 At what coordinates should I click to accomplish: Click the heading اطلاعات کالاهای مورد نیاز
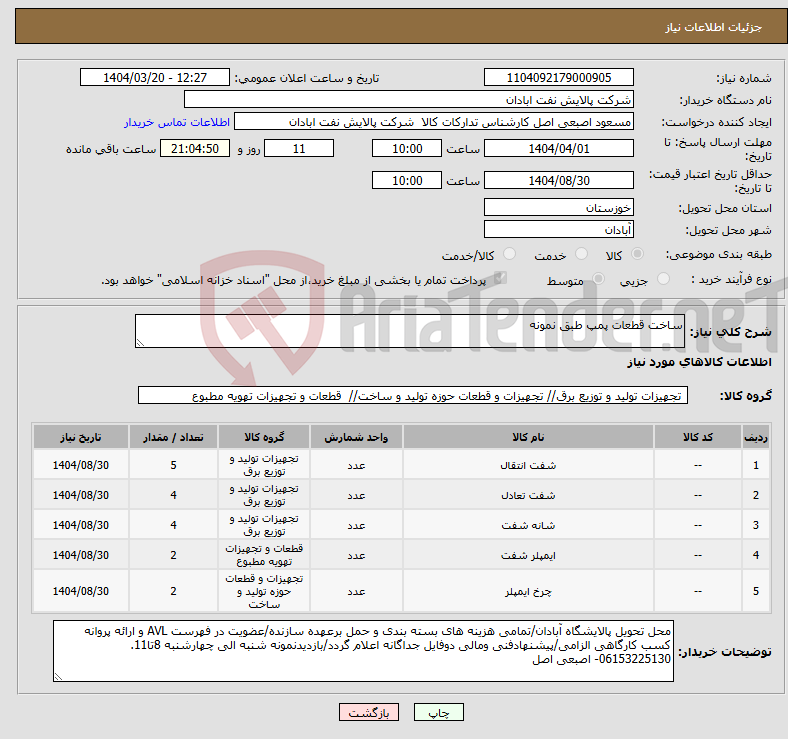click(x=699, y=362)
